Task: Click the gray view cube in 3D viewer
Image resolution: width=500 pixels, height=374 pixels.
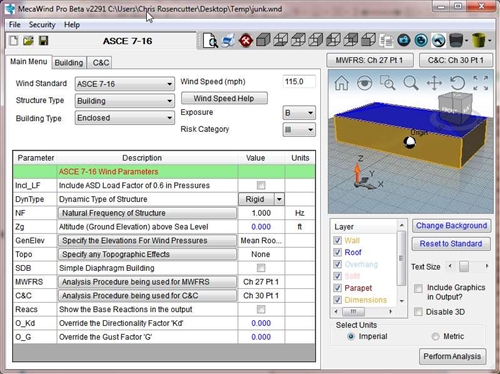Action: [x=455, y=108]
